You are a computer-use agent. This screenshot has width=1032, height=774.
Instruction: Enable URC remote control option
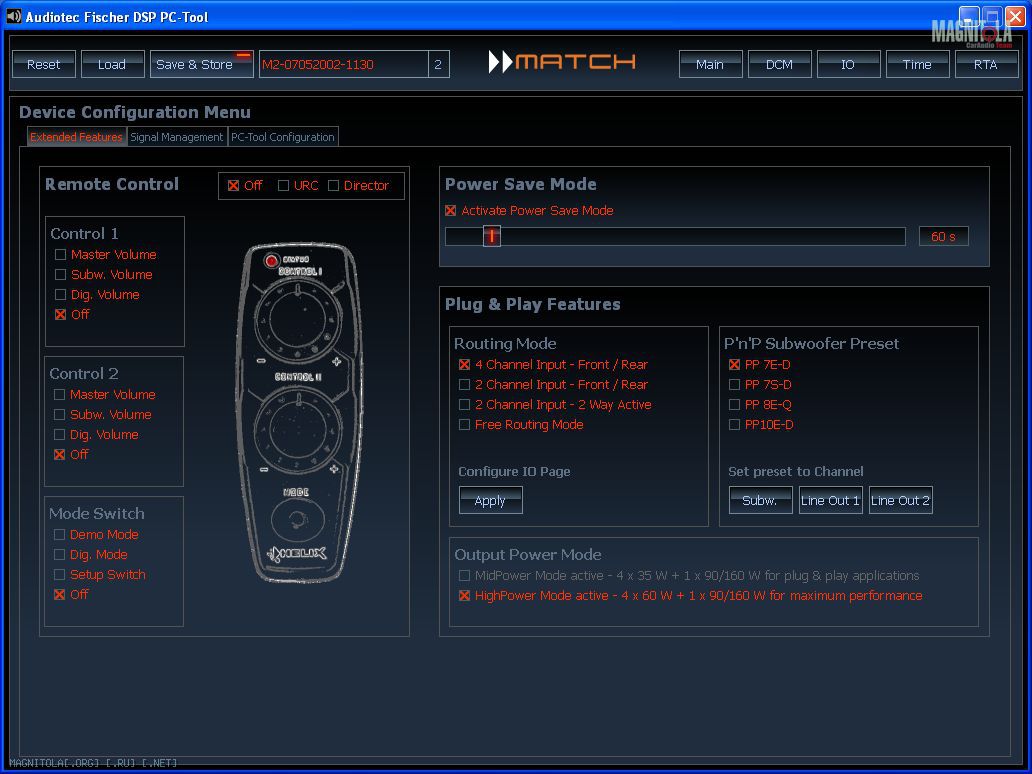coord(284,186)
